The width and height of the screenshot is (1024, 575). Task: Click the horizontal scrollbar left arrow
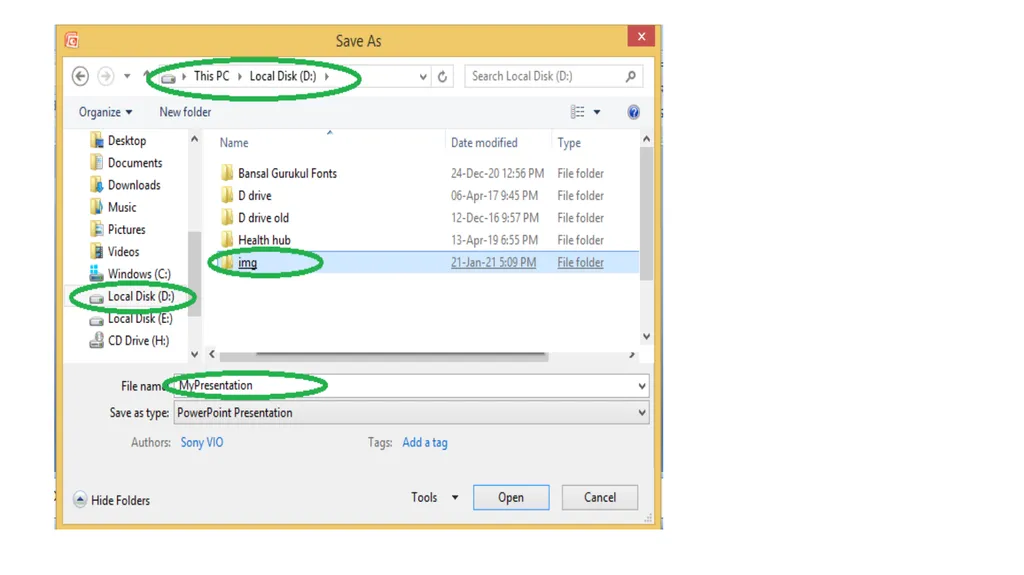pyautogui.click(x=212, y=354)
